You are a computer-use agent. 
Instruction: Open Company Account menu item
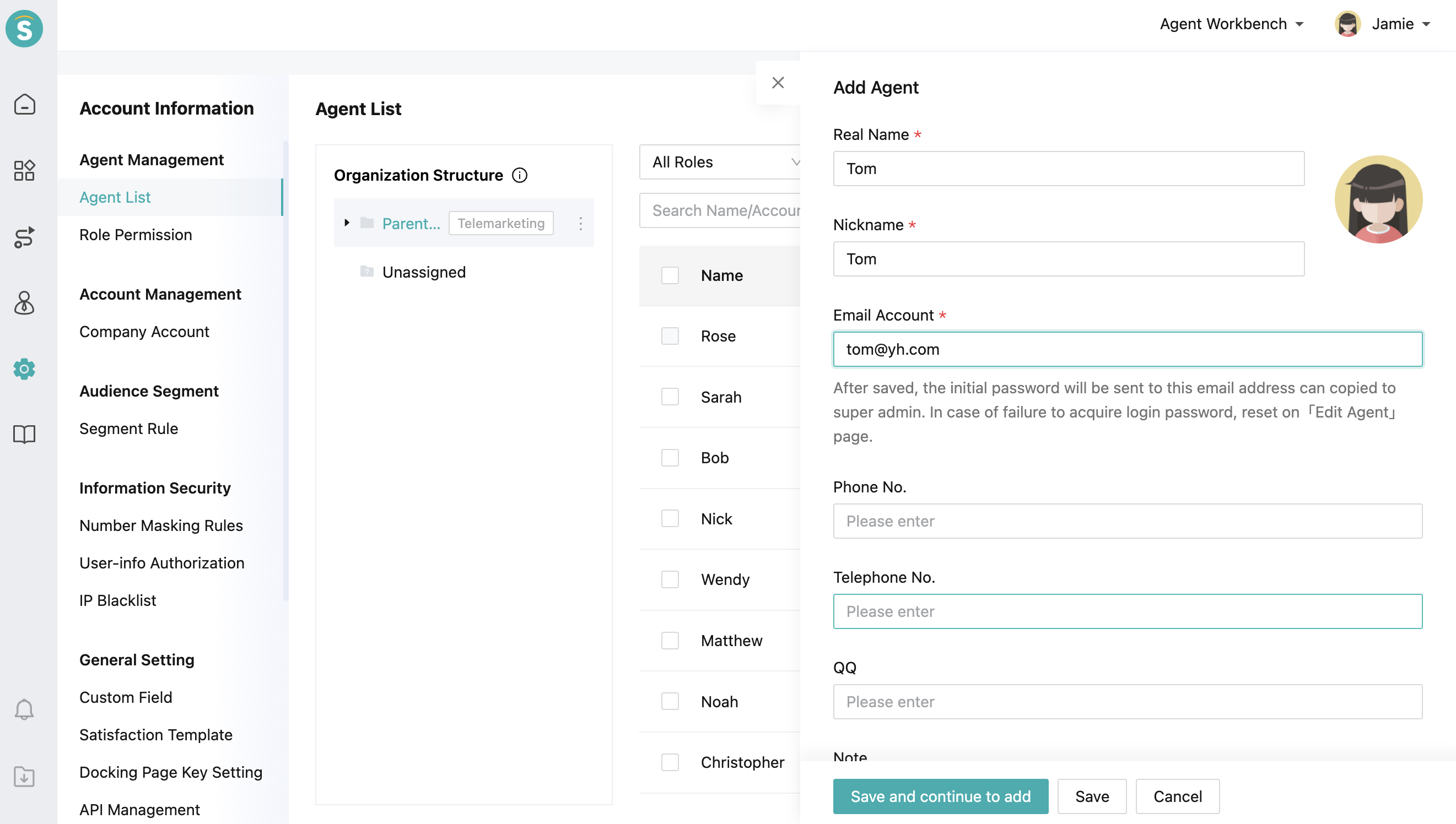pyautogui.click(x=144, y=332)
